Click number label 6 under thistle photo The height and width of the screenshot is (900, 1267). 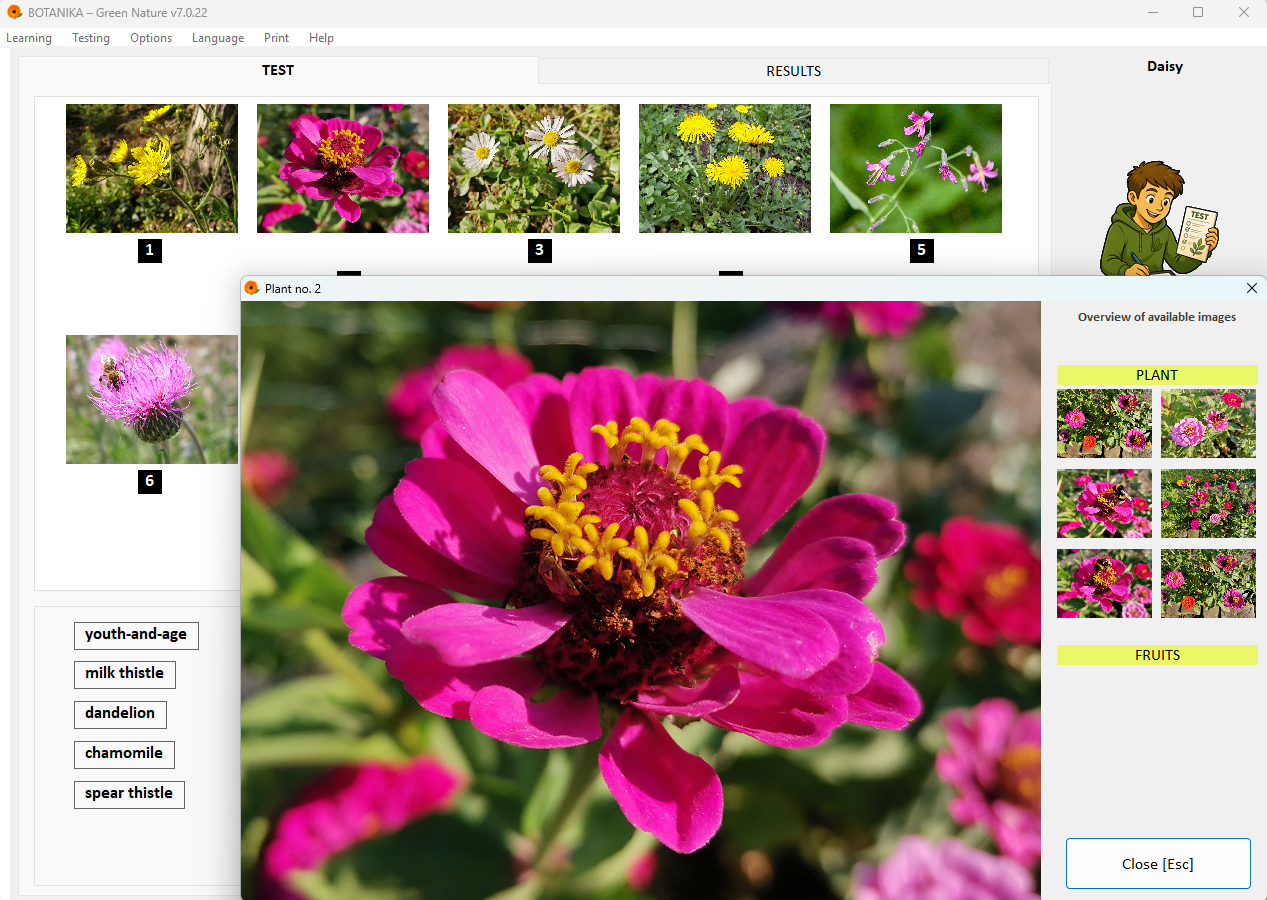(150, 482)
